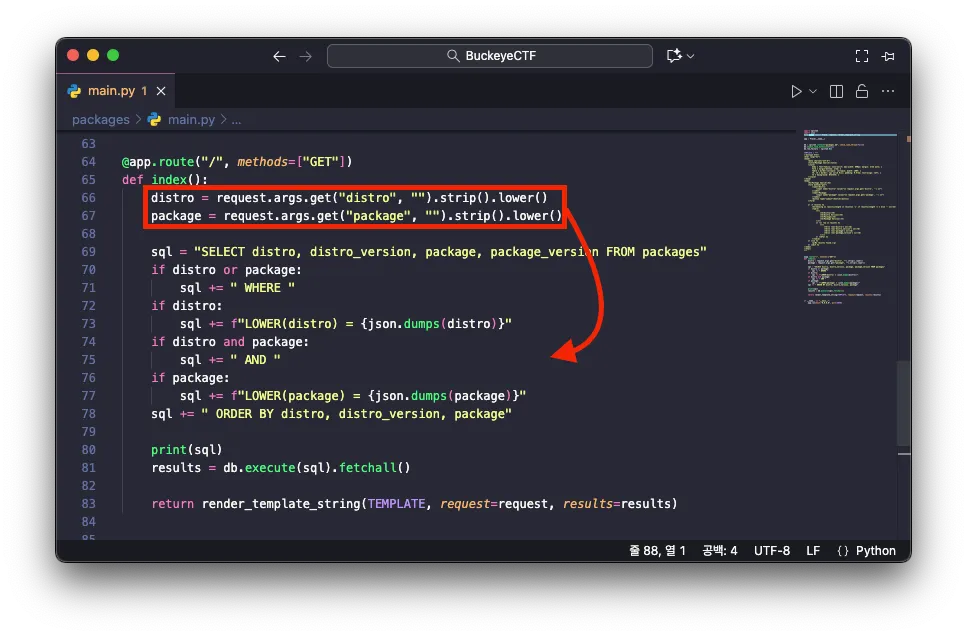967x636 pixels.
Task: Click the return render_template_string line
Action: (x=414, y=504)
